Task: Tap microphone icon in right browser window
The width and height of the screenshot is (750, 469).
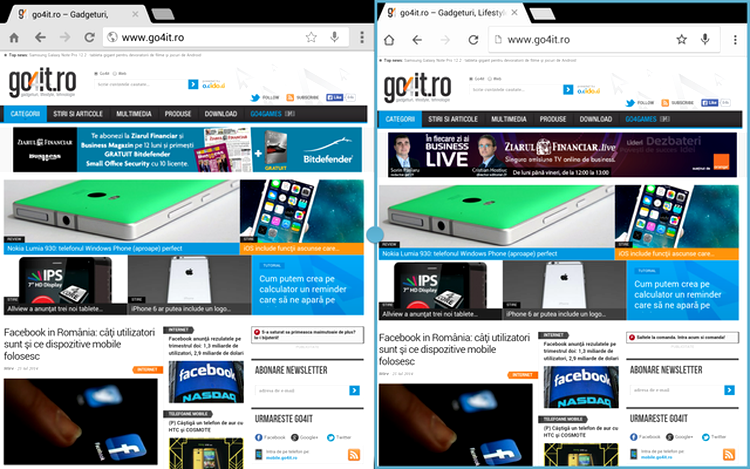Action: tap(705, 40)
